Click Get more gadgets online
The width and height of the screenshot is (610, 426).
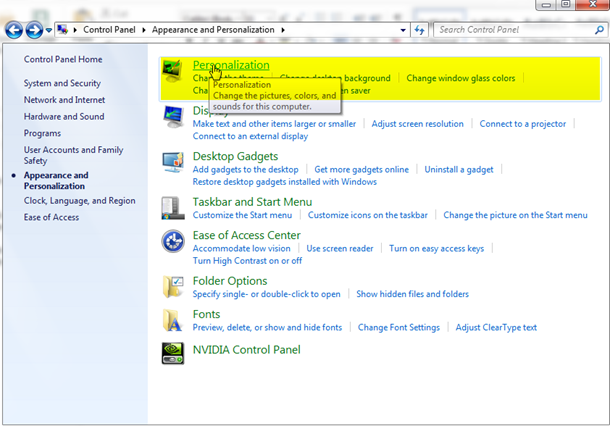point(361,170)
